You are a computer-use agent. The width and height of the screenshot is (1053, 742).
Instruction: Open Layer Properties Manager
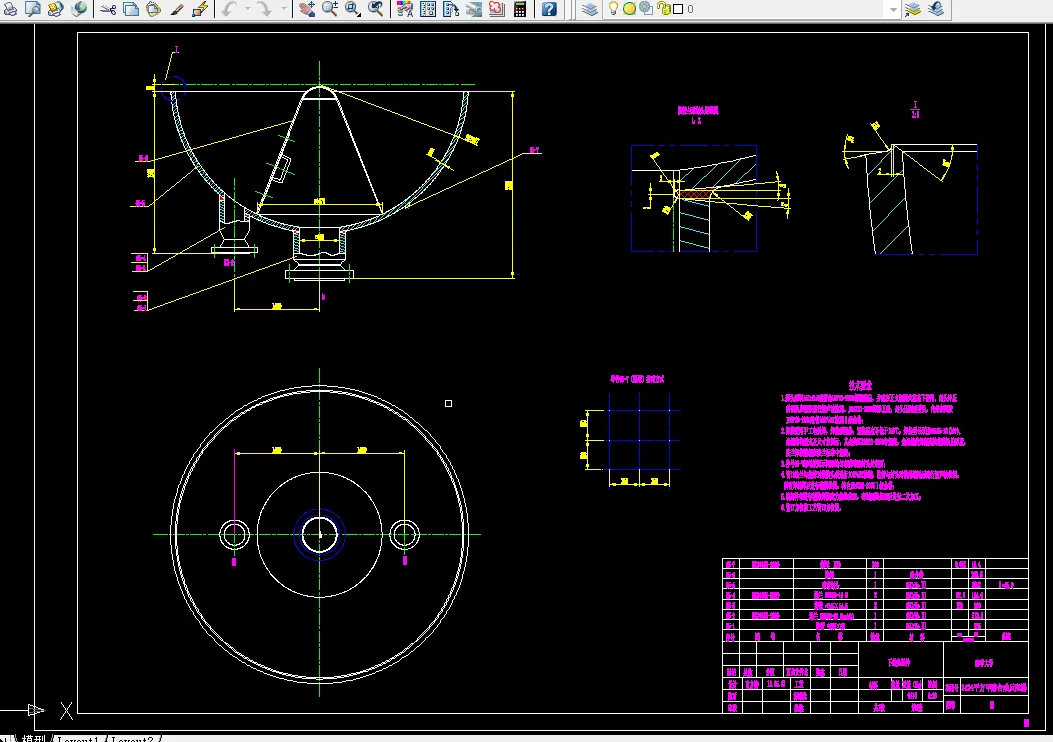pyautogui.click(x=590, y=9)
